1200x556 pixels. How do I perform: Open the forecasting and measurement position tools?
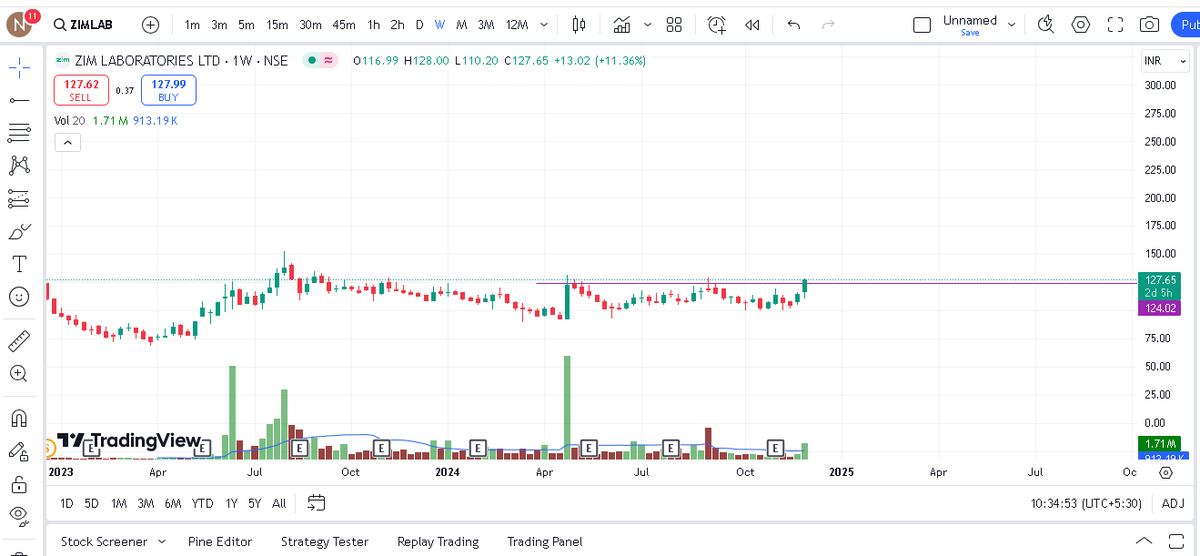(19, 198)
